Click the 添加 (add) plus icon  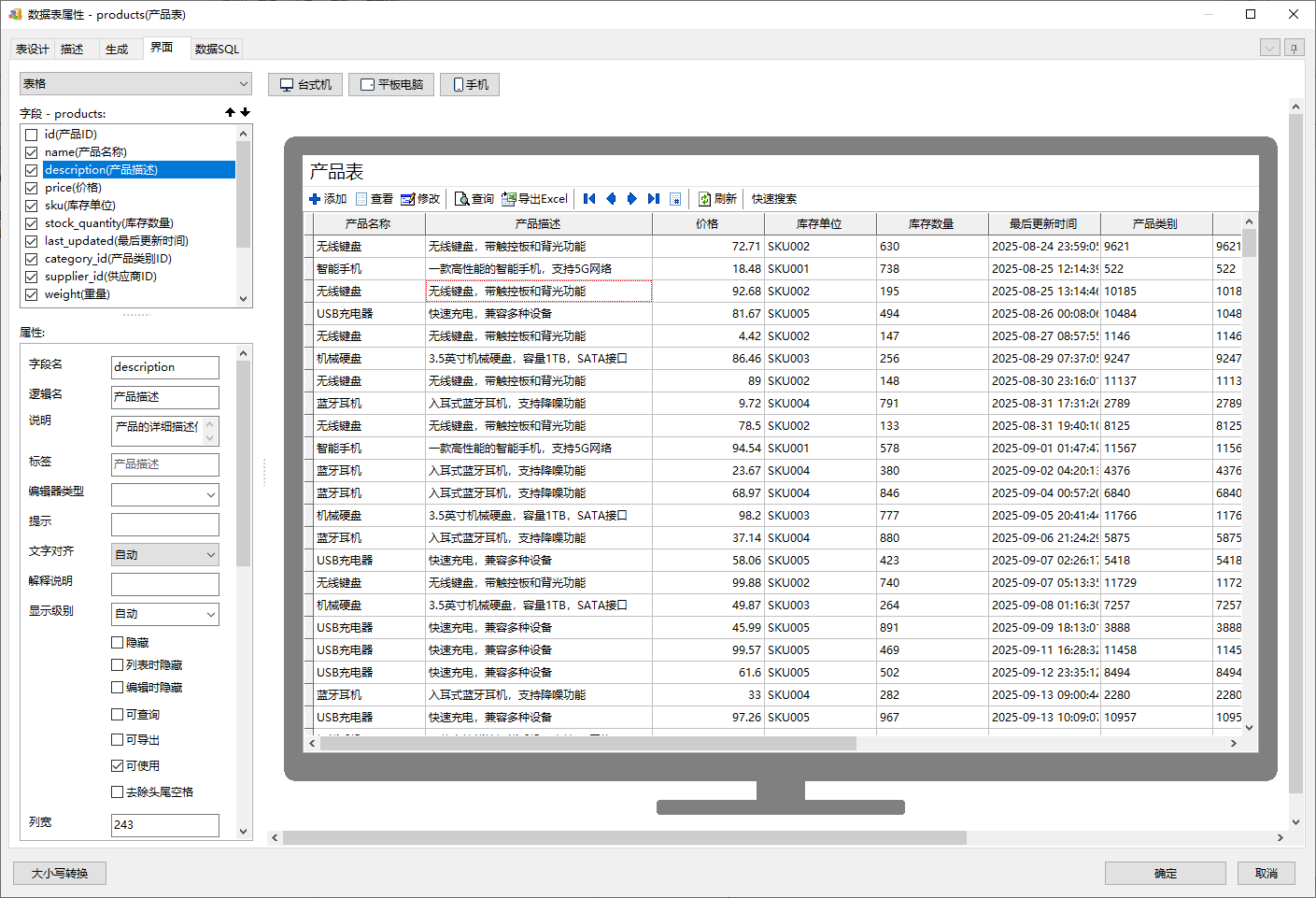(x=315, y=199)
